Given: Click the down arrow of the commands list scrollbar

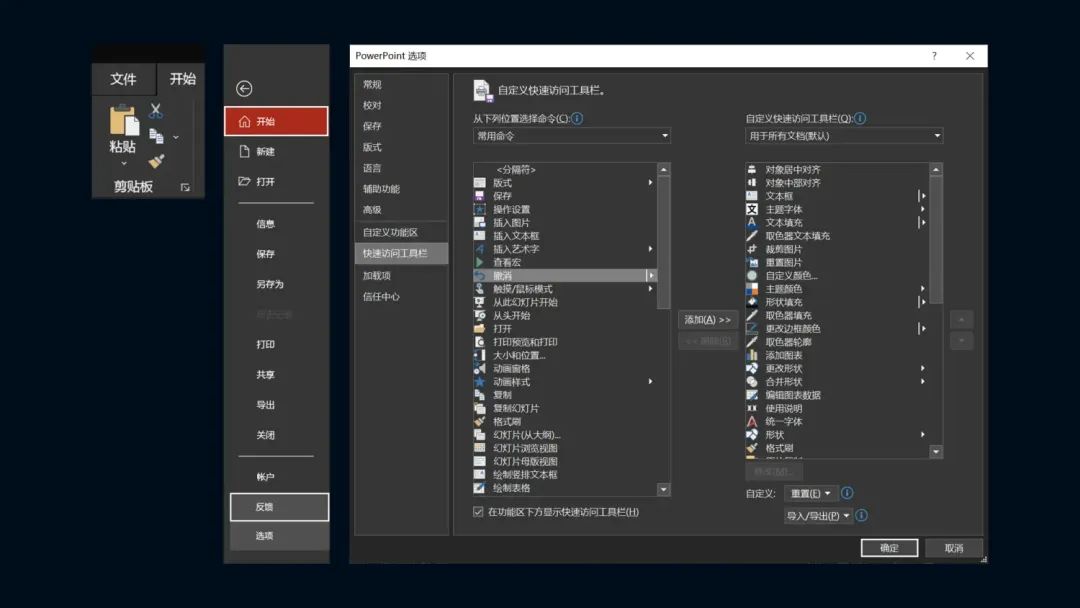Looking at the screenshot, I should pyautogui.click(x=663, y=489).
